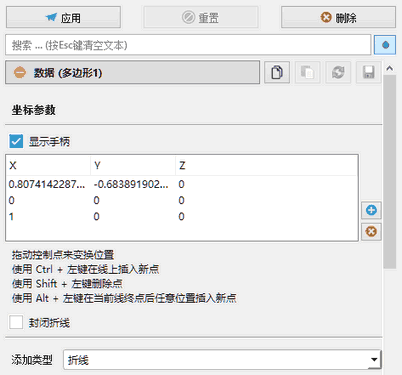
Task: Click the scrollbar up arrow
Action: point(389,69)
